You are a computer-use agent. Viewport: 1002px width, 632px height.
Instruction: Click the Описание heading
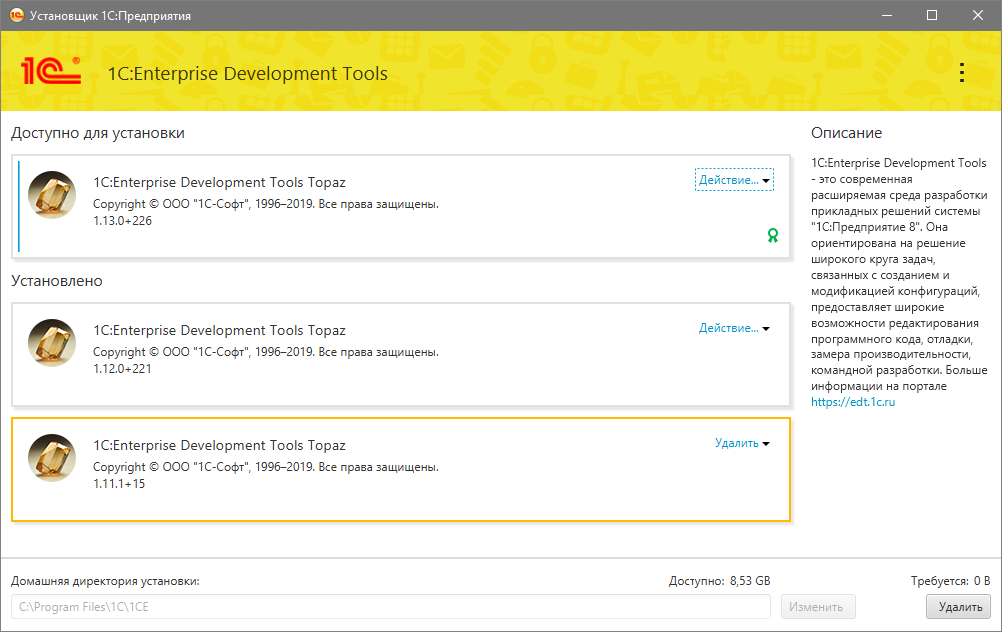coord(846,133)
